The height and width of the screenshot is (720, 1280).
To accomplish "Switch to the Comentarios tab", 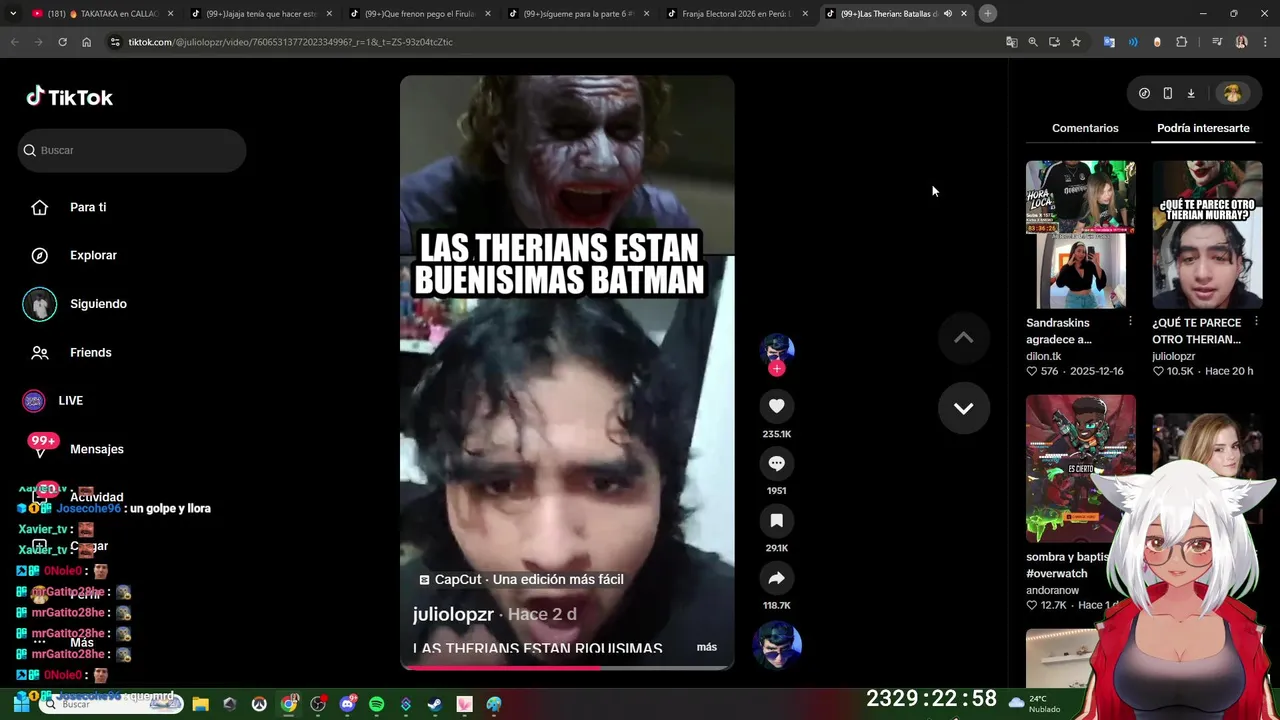I will (x=1085, y=128).
